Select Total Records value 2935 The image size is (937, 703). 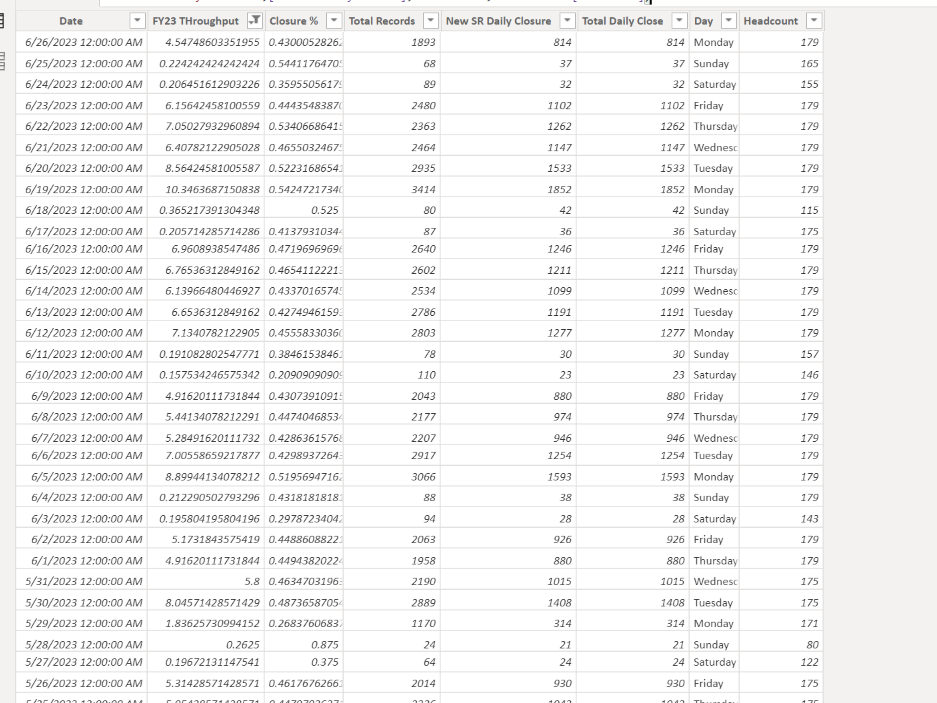(x=423, y=169)
